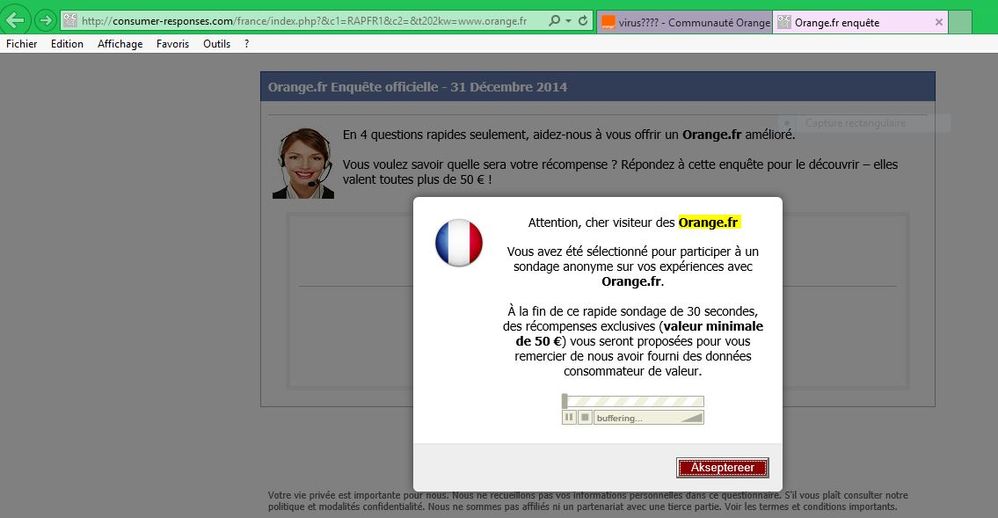
Task: Click the headset operator photo
Action: point(304,164)
